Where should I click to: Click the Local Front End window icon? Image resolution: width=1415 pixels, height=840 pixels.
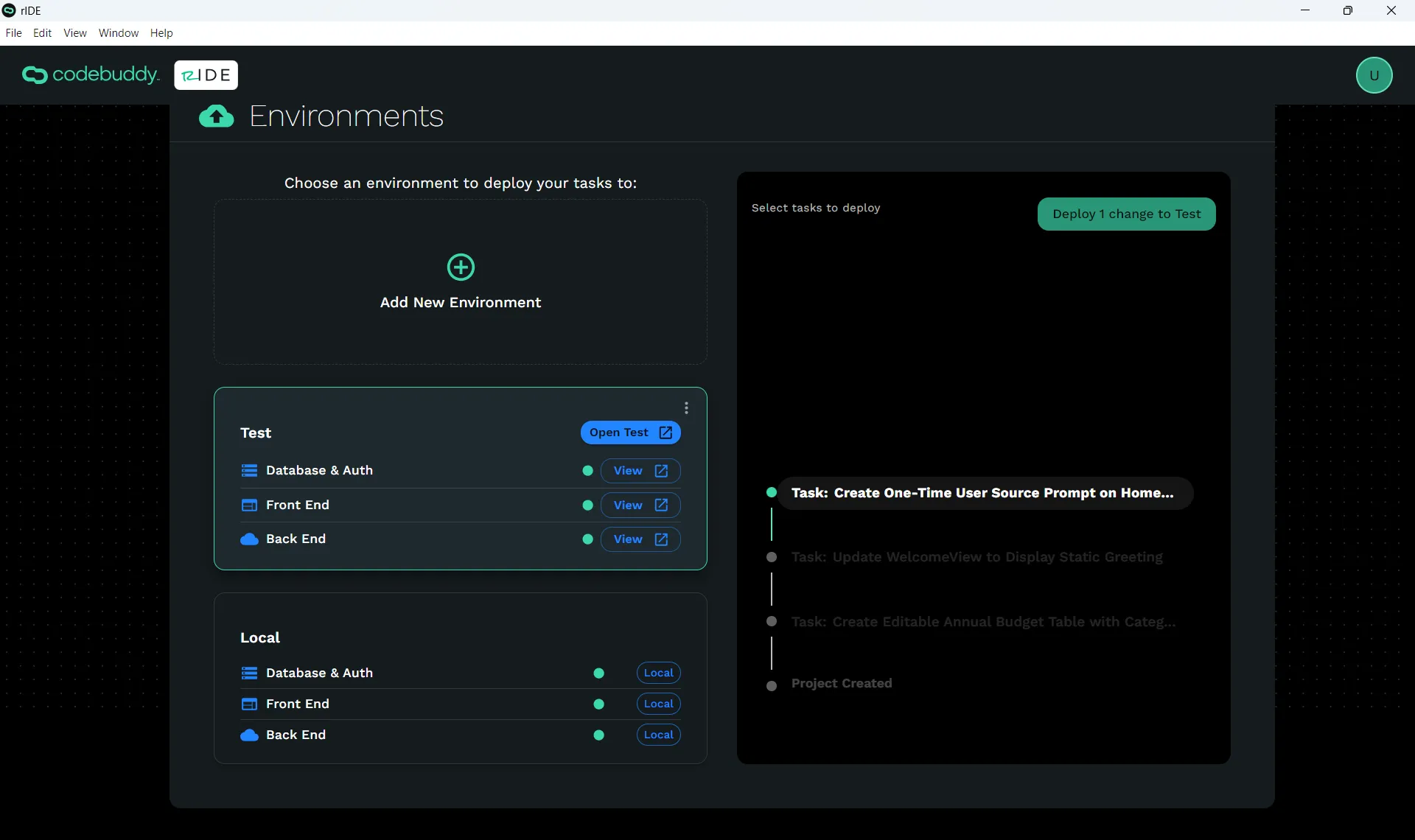(249, 704)
